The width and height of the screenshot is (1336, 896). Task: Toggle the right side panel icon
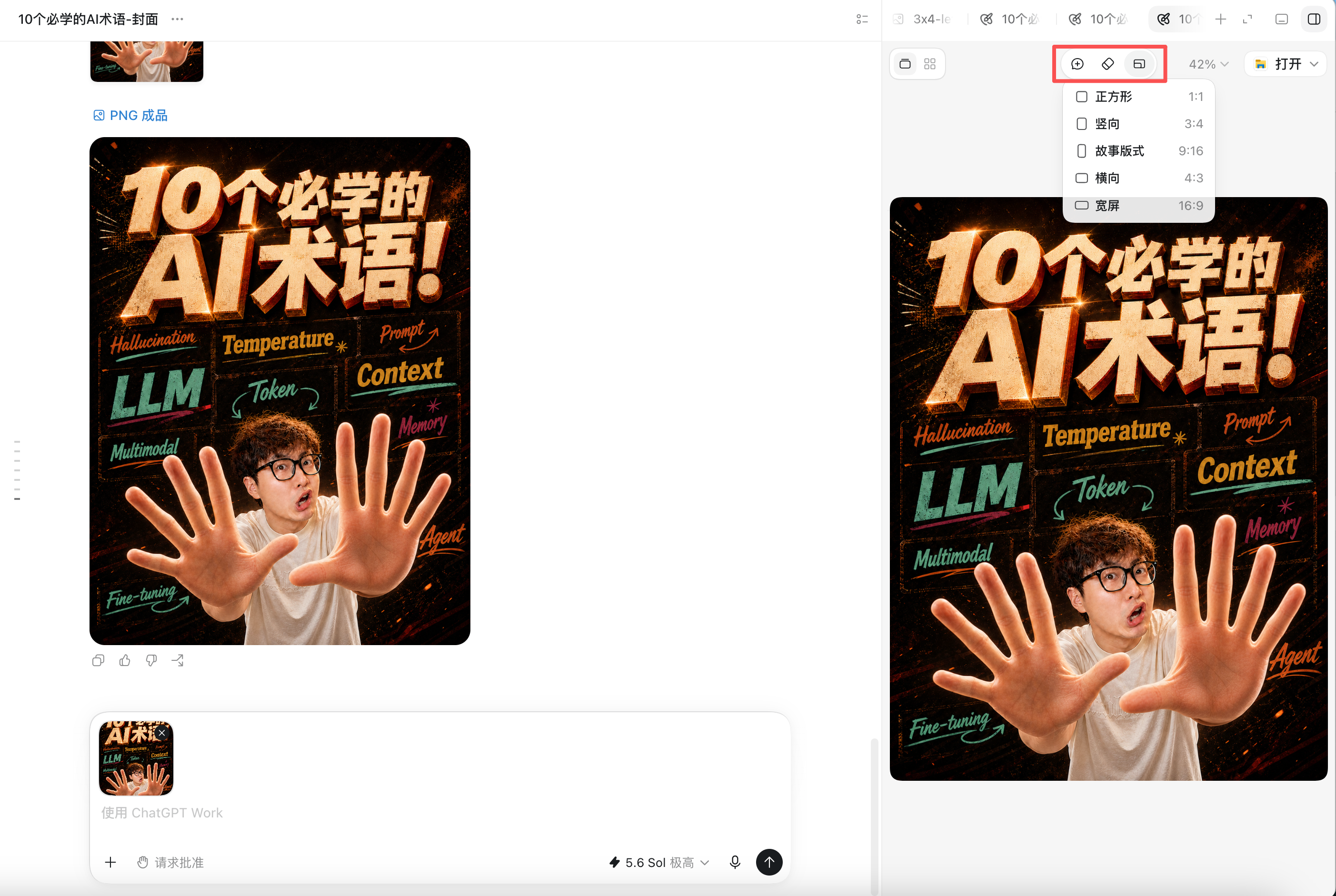pos(1314,20)
